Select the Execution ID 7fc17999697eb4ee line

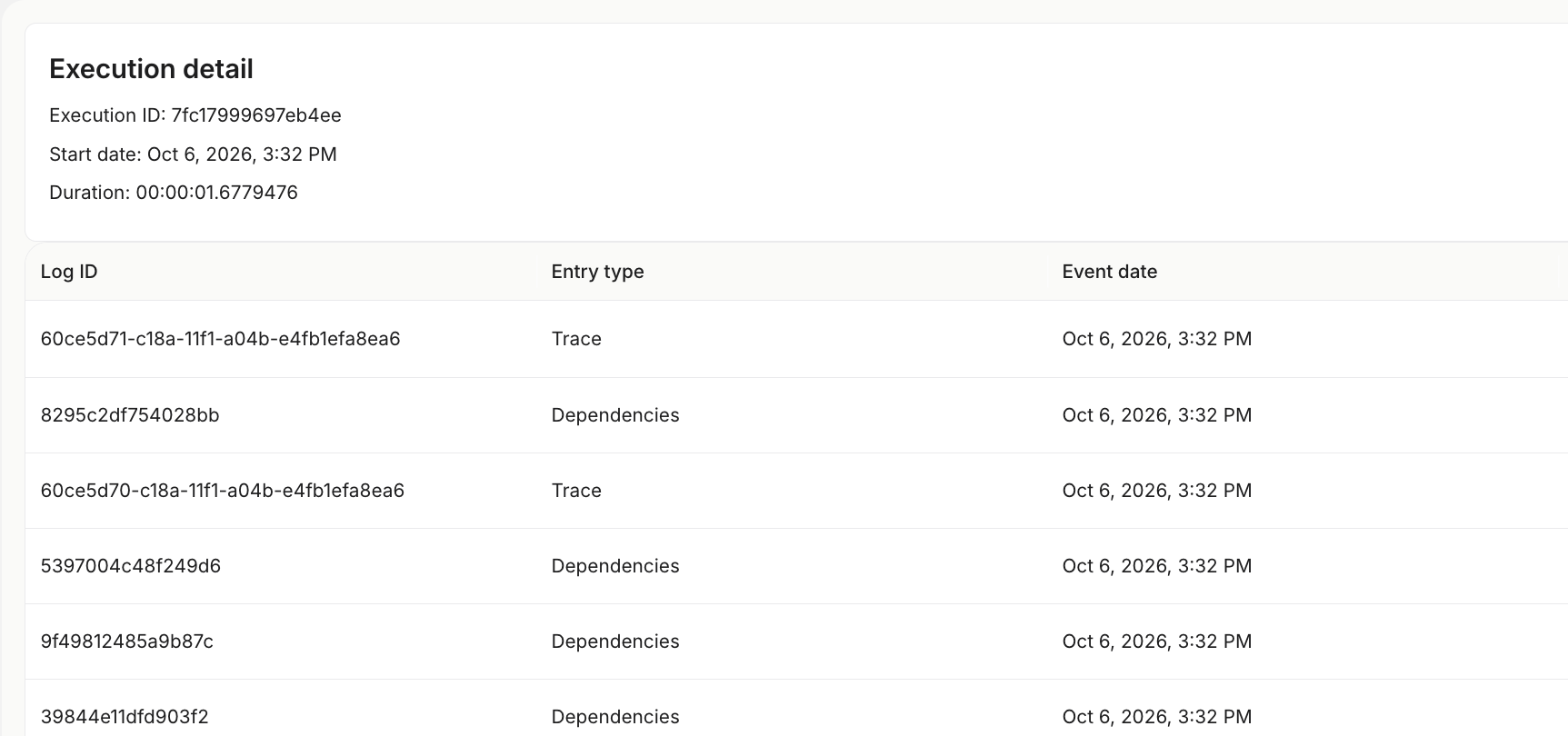pyautogui.click(x=195, y=116)
